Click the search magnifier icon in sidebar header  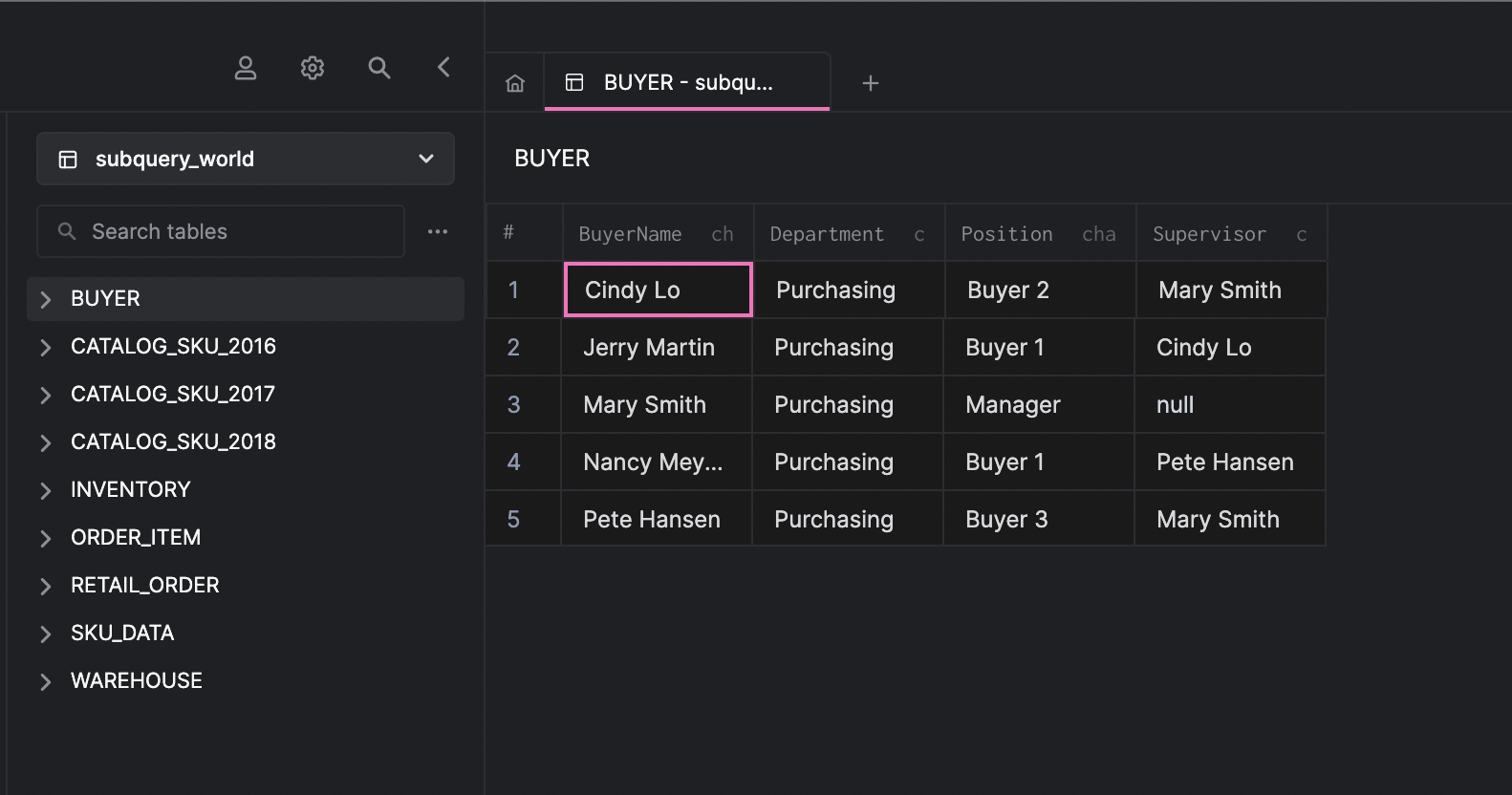[379, 68]
